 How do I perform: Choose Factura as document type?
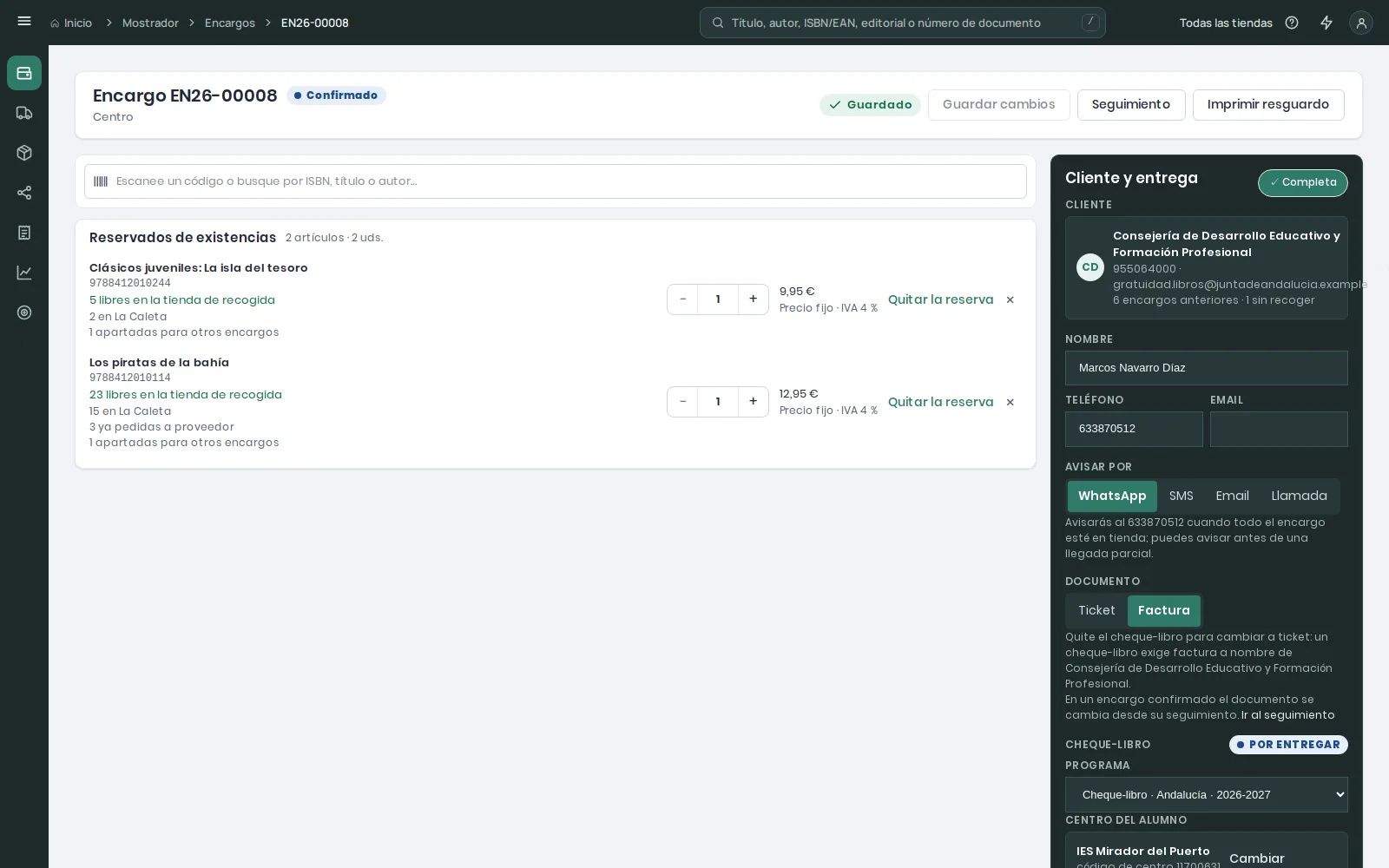click(1163, 610)
